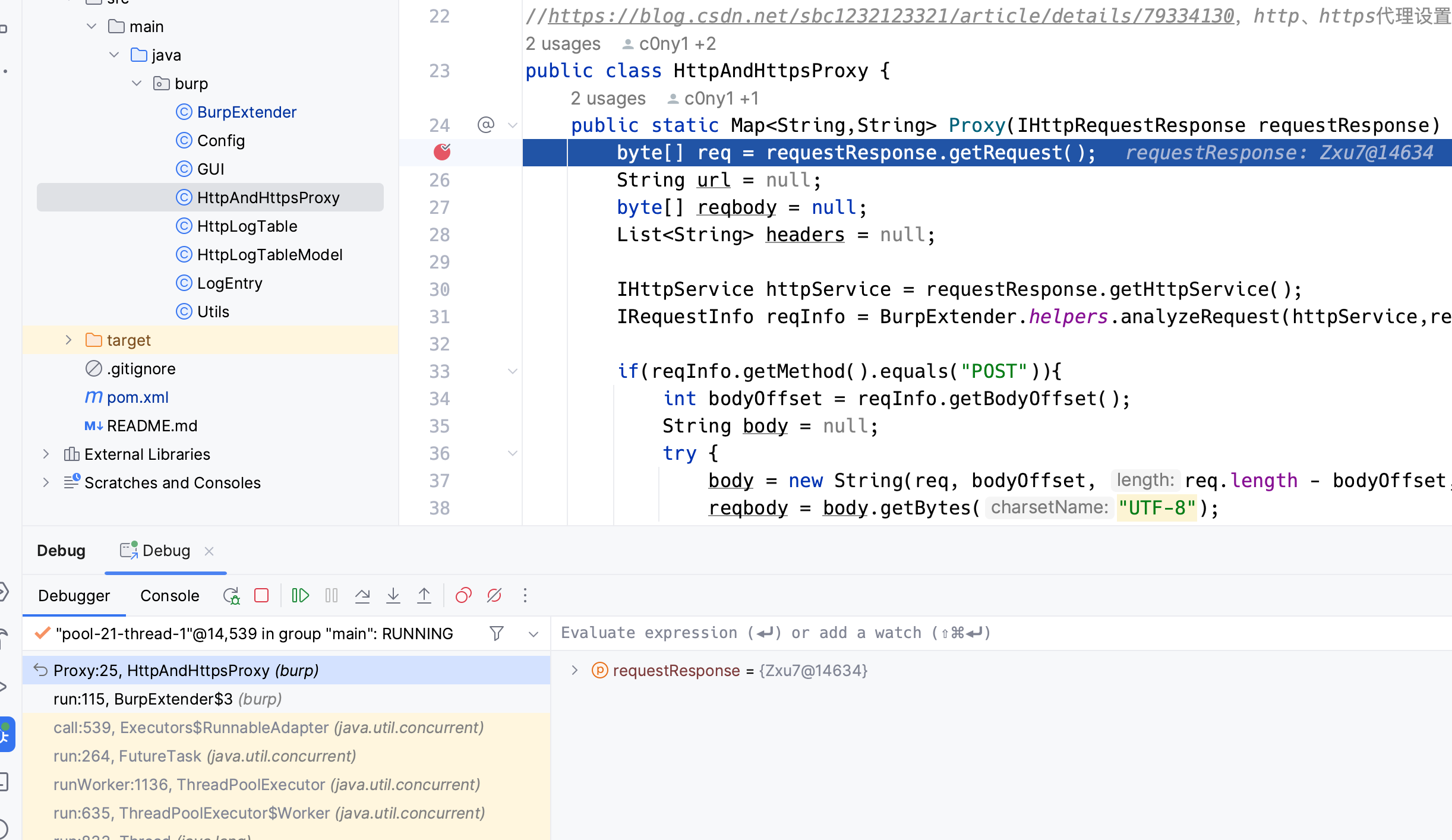Click the thread filter icon
Screen dimensions: 1452x840
coord(497,633)
